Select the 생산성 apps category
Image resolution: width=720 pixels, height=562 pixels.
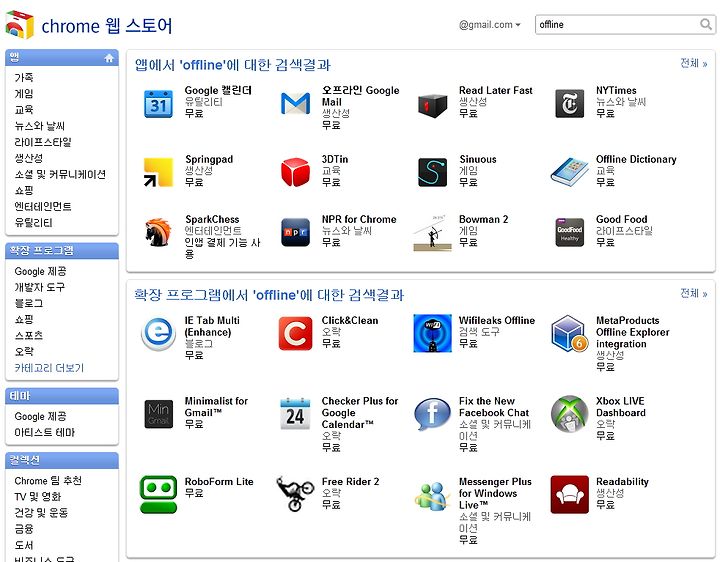click(x=28, y=158)
